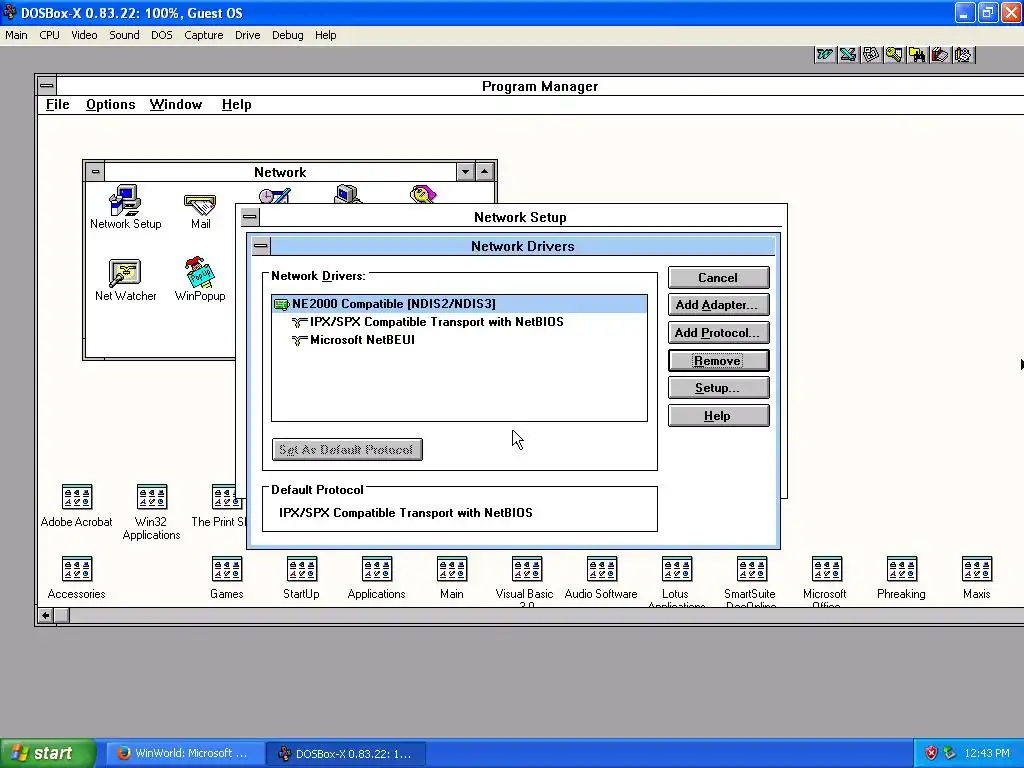This screenshot has width=1024, height=768.
Task: Open DOSBox-X Video menu
Action: coord(84,35)
